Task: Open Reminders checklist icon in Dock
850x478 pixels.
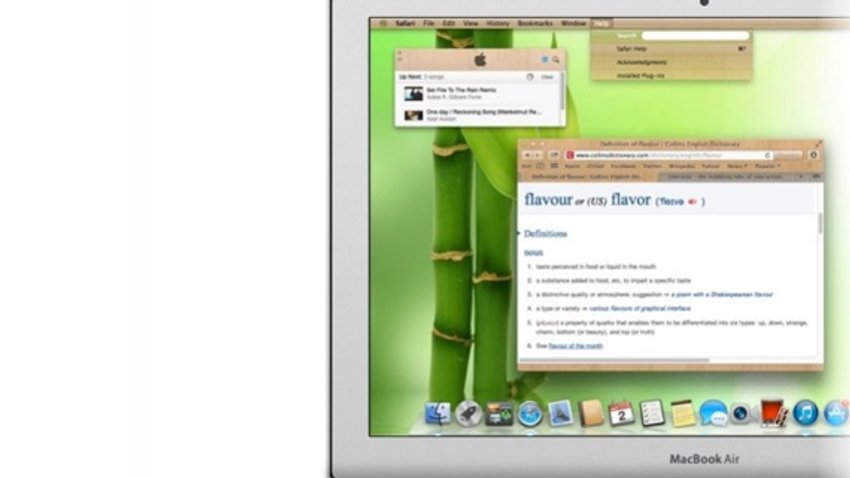Action: point(652,414)
